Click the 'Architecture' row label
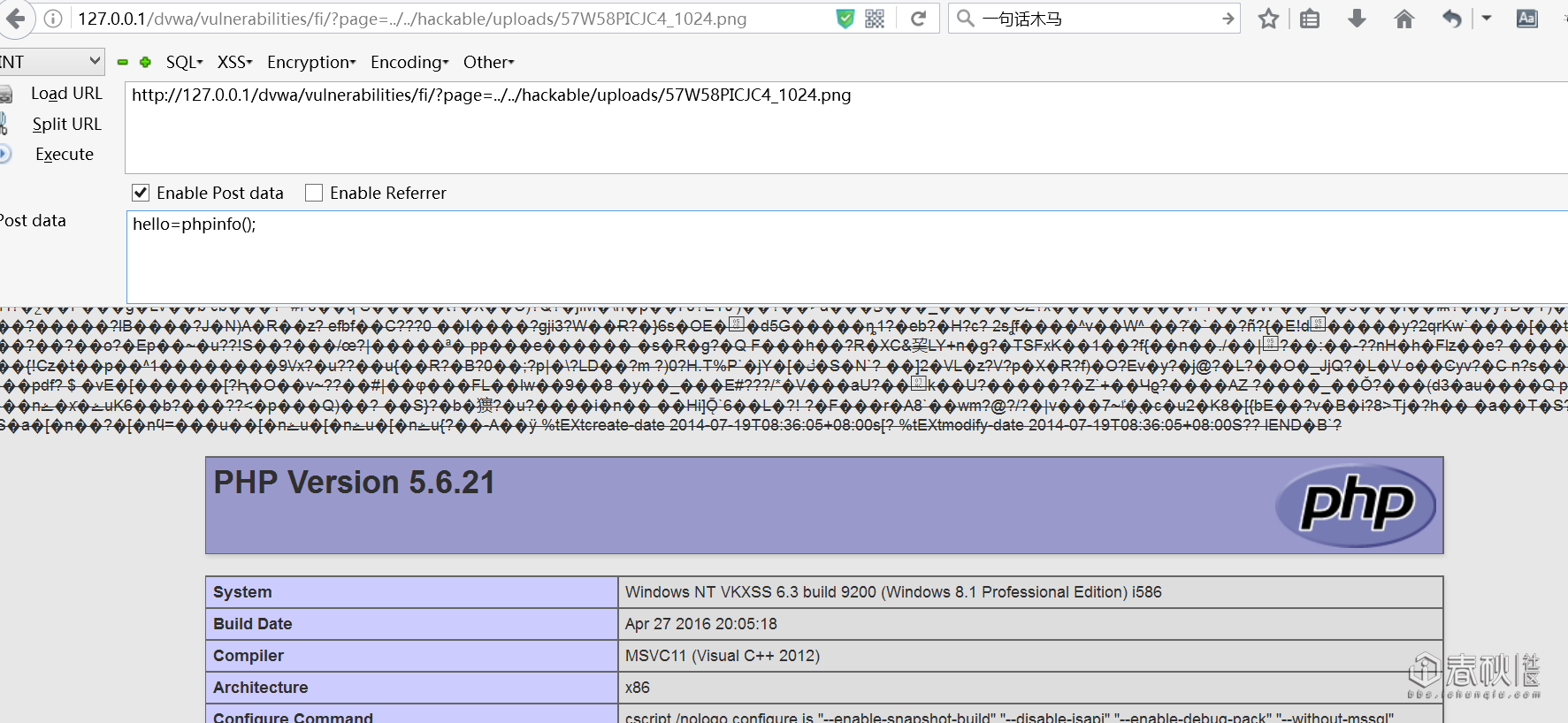 click(261, 688)
